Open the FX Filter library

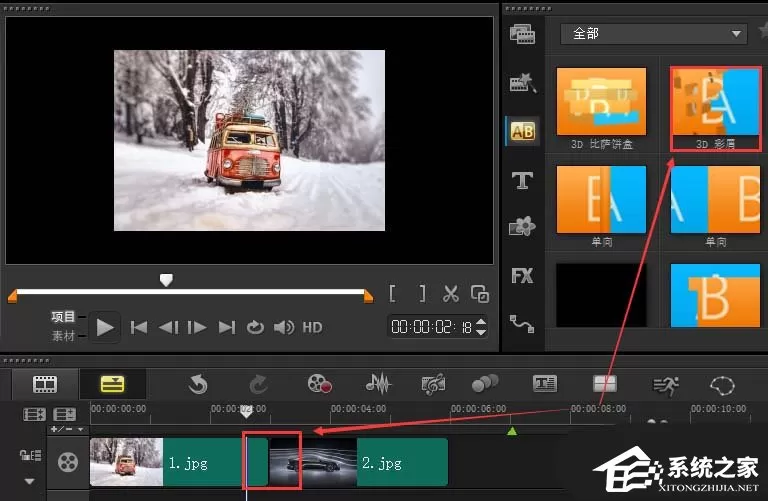pos(522,276)
